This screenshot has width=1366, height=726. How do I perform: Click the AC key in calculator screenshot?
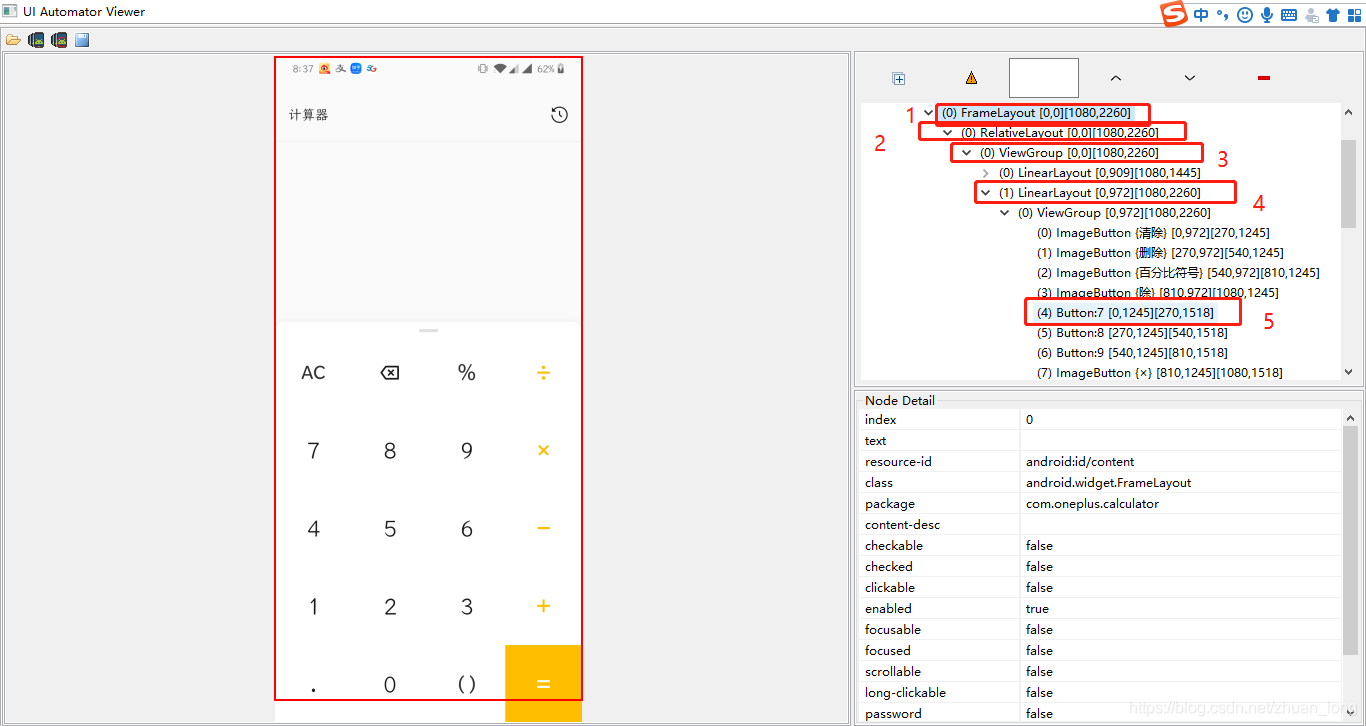point(313,373)
